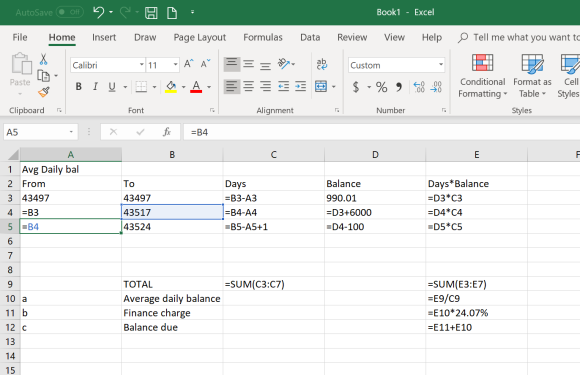Click Increase Font Size icon
This screenshot has height=375, width=580.
point(189,64)
